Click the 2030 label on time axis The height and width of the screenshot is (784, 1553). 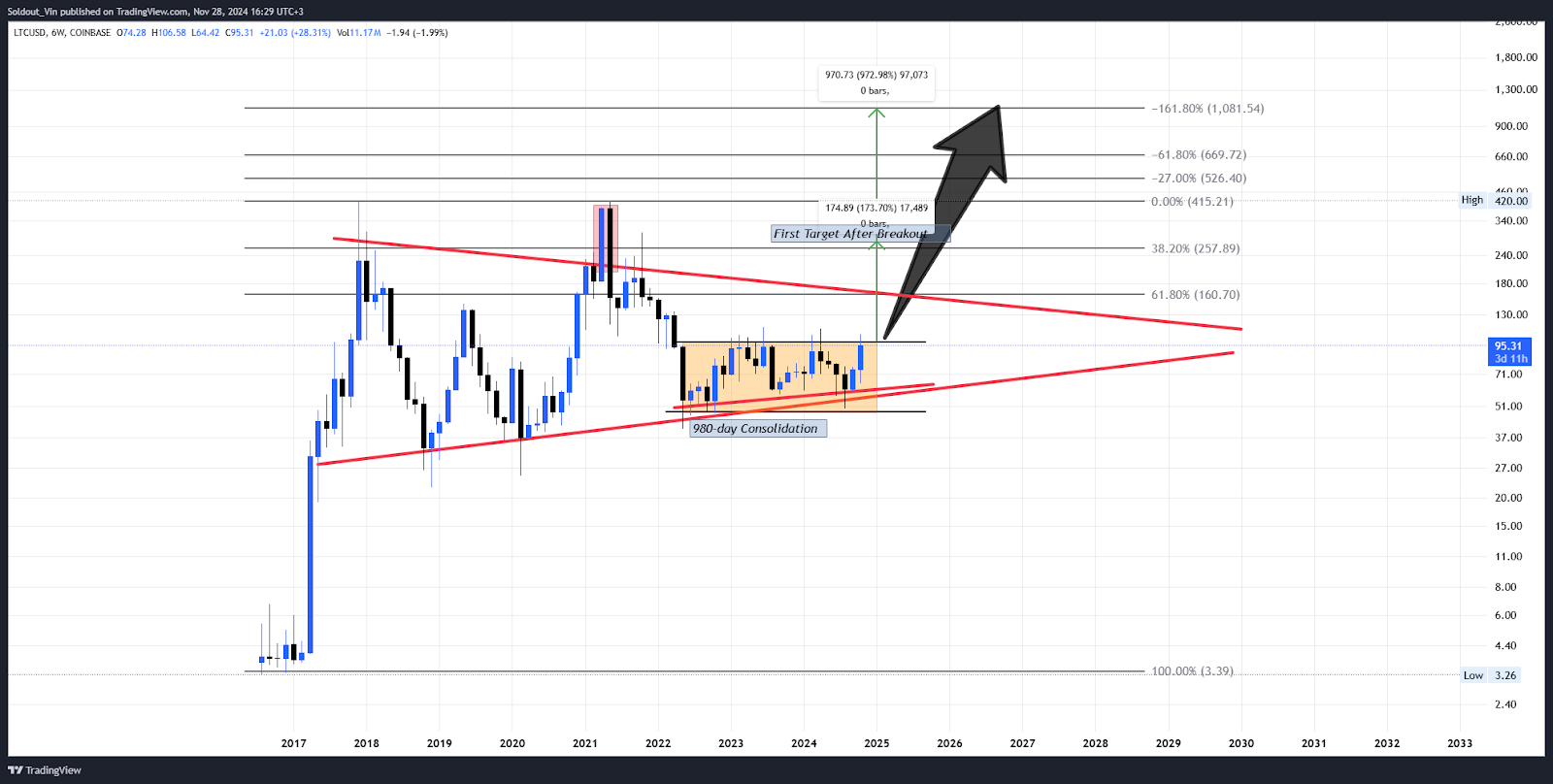(x=1241, y=743)
